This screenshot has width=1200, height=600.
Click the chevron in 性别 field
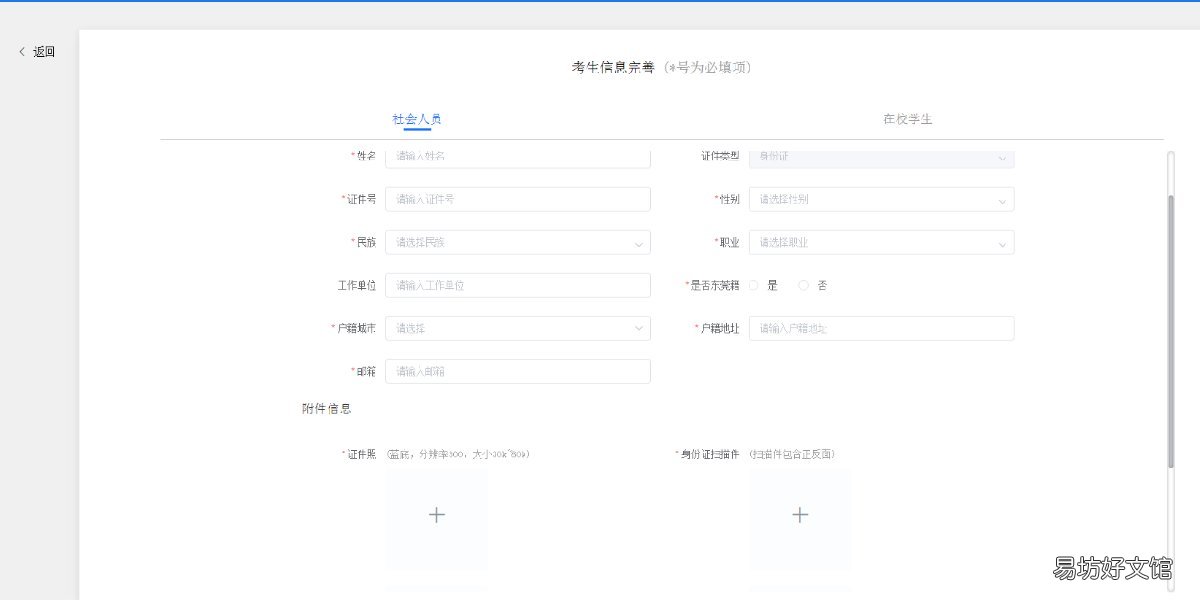[x=1002, y=200]
